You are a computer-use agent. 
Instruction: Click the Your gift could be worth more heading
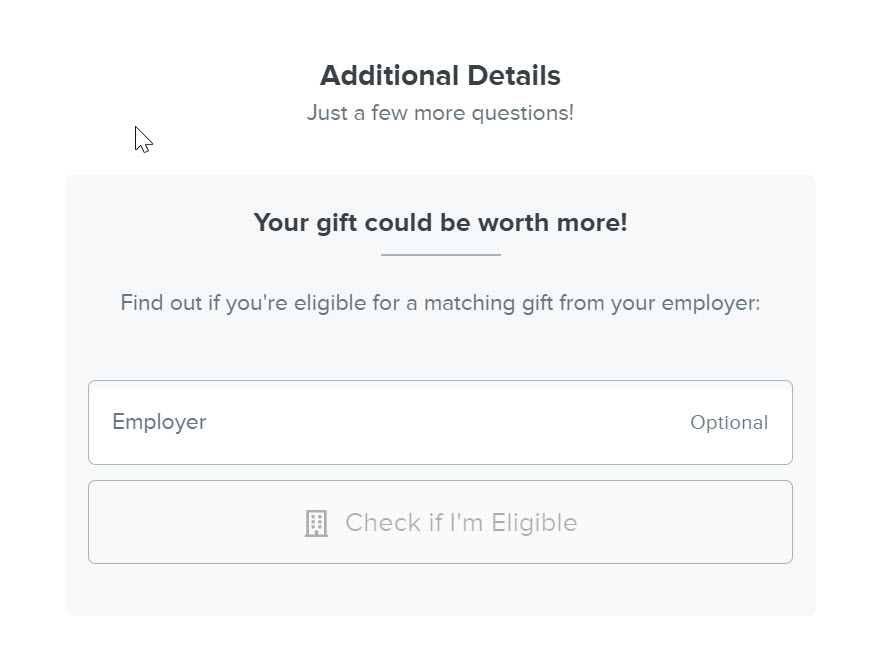[x=440, y=223]
